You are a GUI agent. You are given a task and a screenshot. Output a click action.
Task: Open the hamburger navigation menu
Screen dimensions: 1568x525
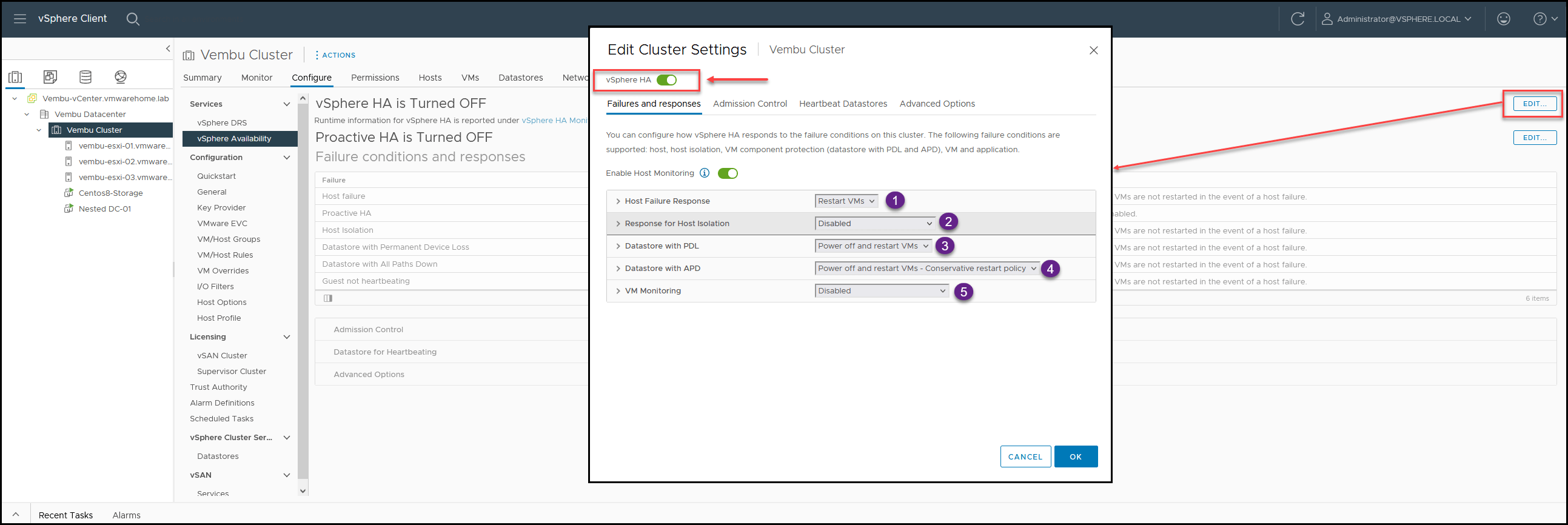(20, 19)
